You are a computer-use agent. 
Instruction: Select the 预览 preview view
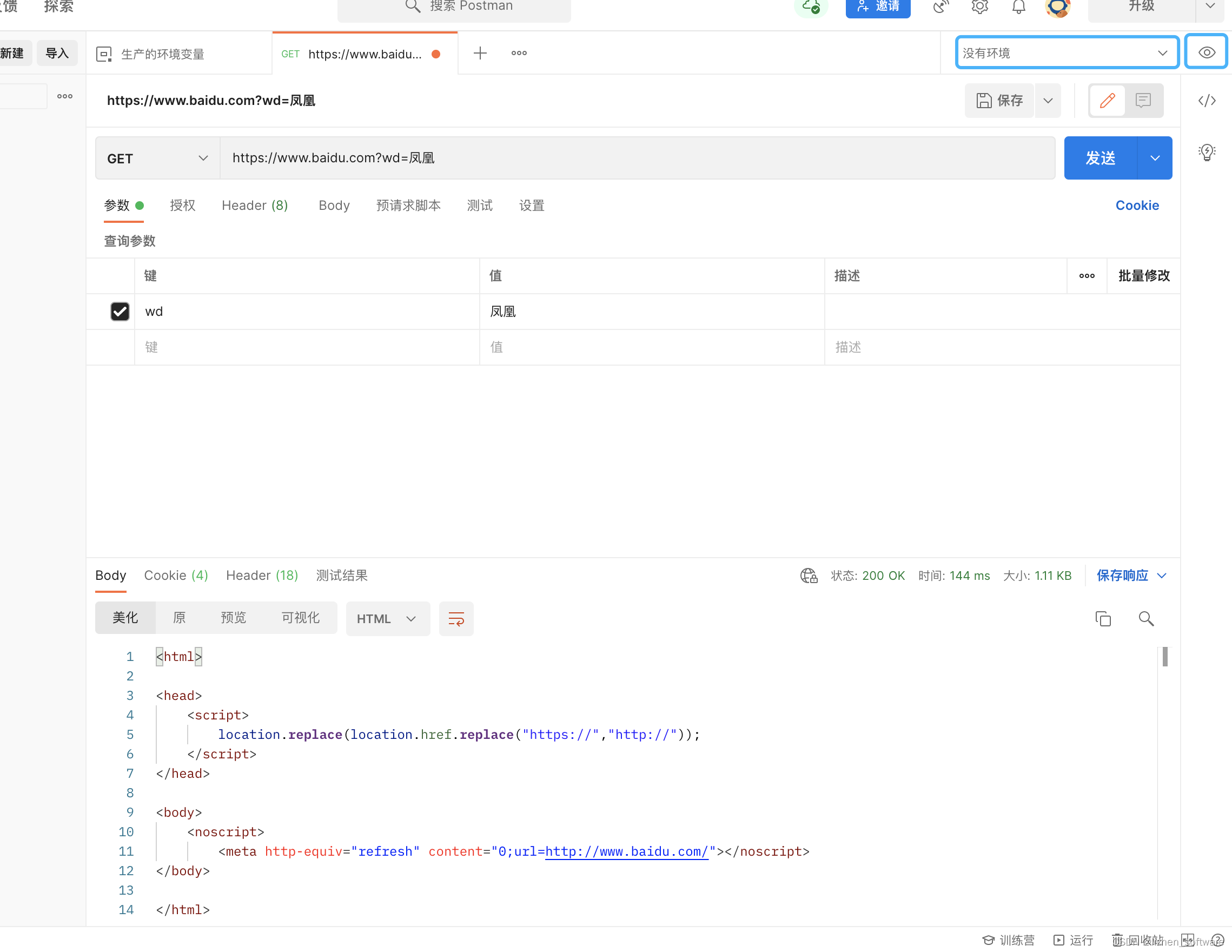click(x=233, y=617)
